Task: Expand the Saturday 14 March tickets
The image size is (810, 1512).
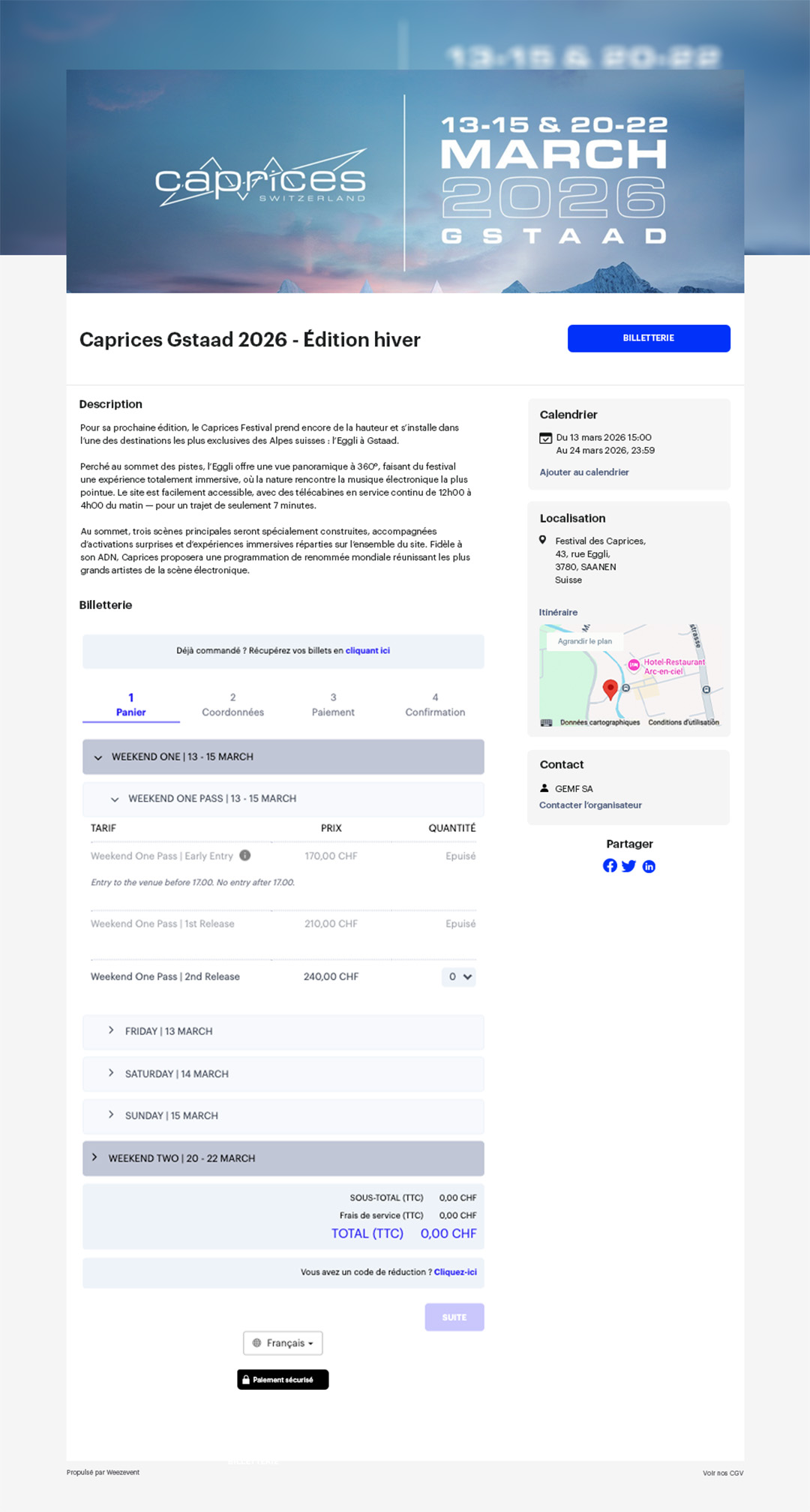Action: 283,1074
